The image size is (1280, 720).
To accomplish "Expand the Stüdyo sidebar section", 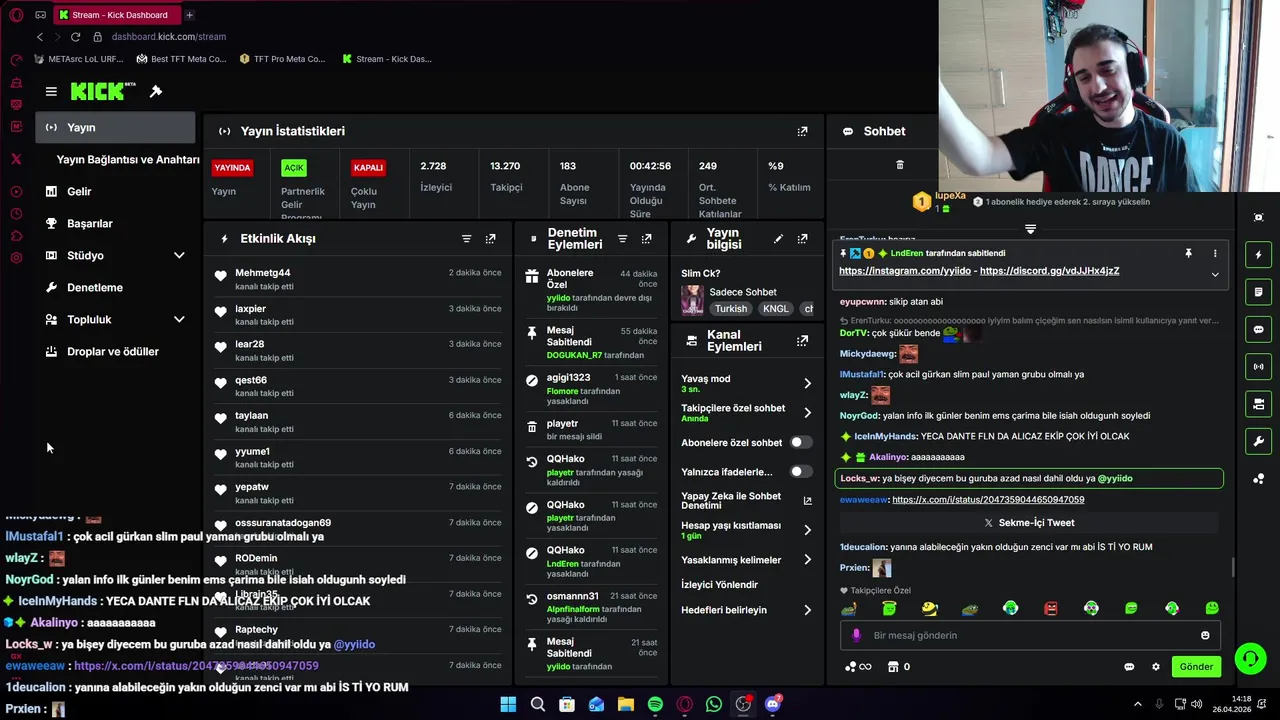I will coord(179,255).
